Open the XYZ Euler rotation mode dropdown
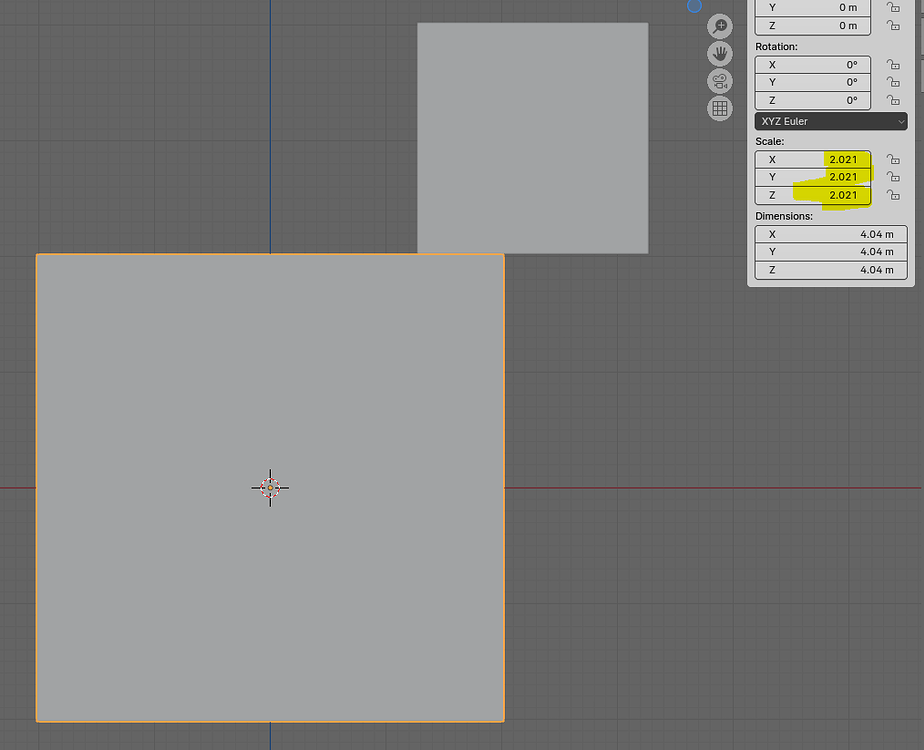The height and width of the screenshot is (750, 924). coord(831,121)
